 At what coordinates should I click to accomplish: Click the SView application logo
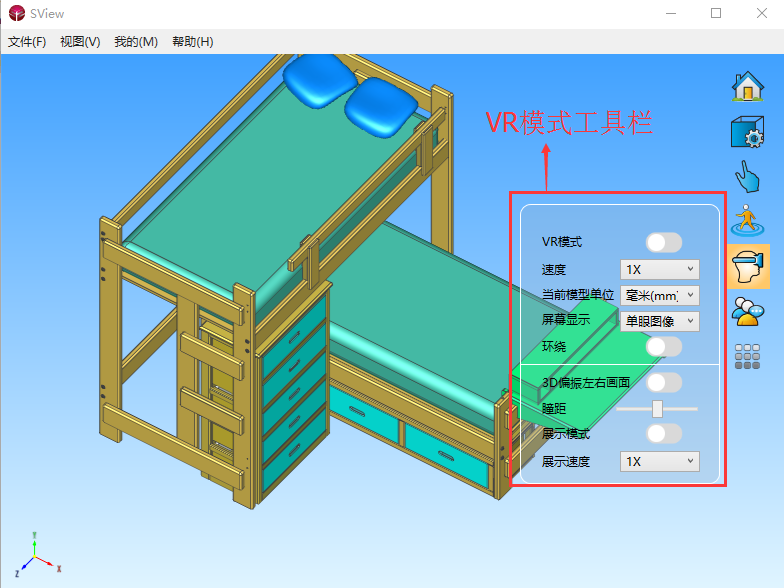pos(17,13)
